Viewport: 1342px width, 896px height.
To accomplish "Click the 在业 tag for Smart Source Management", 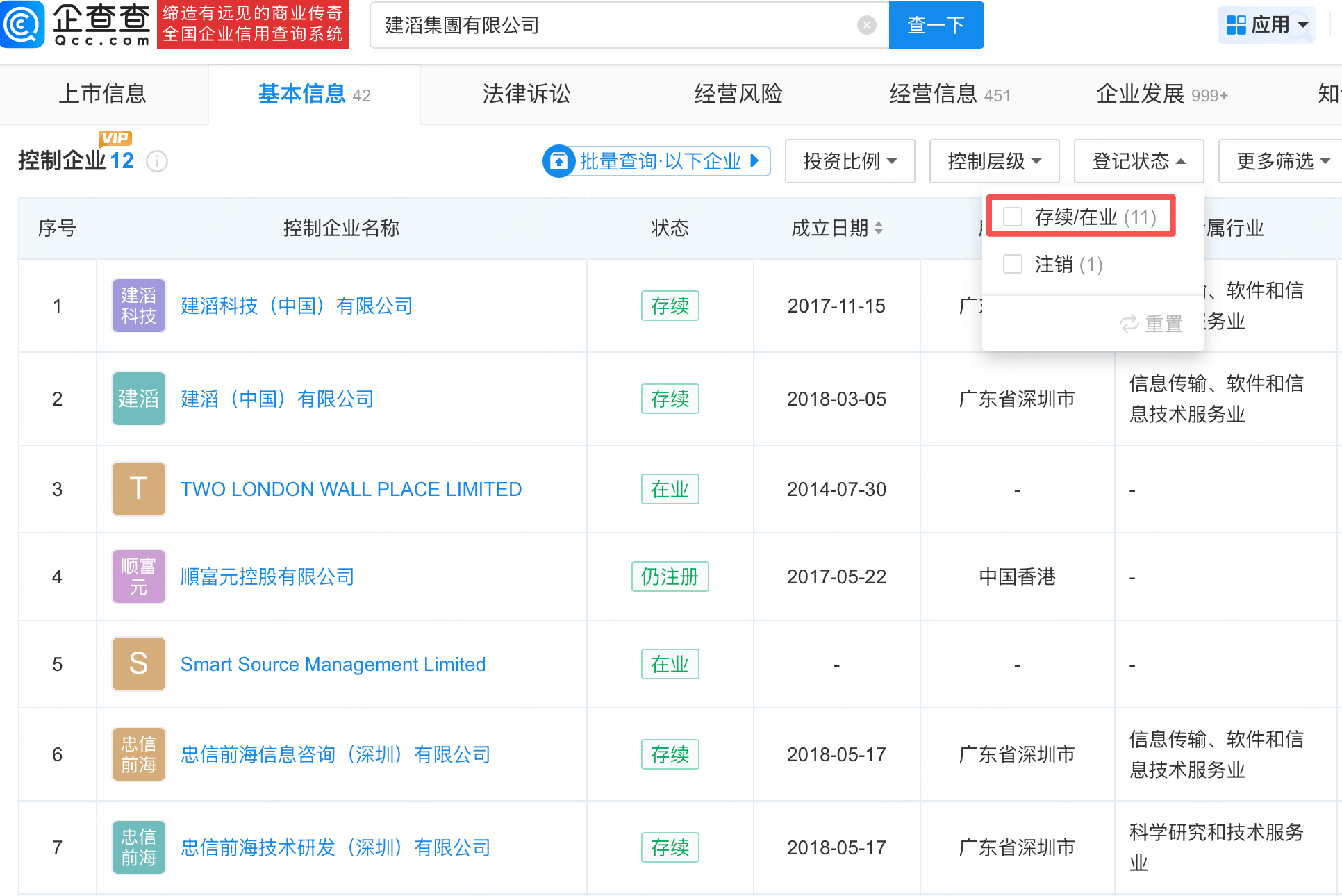I will click(670, 664).
